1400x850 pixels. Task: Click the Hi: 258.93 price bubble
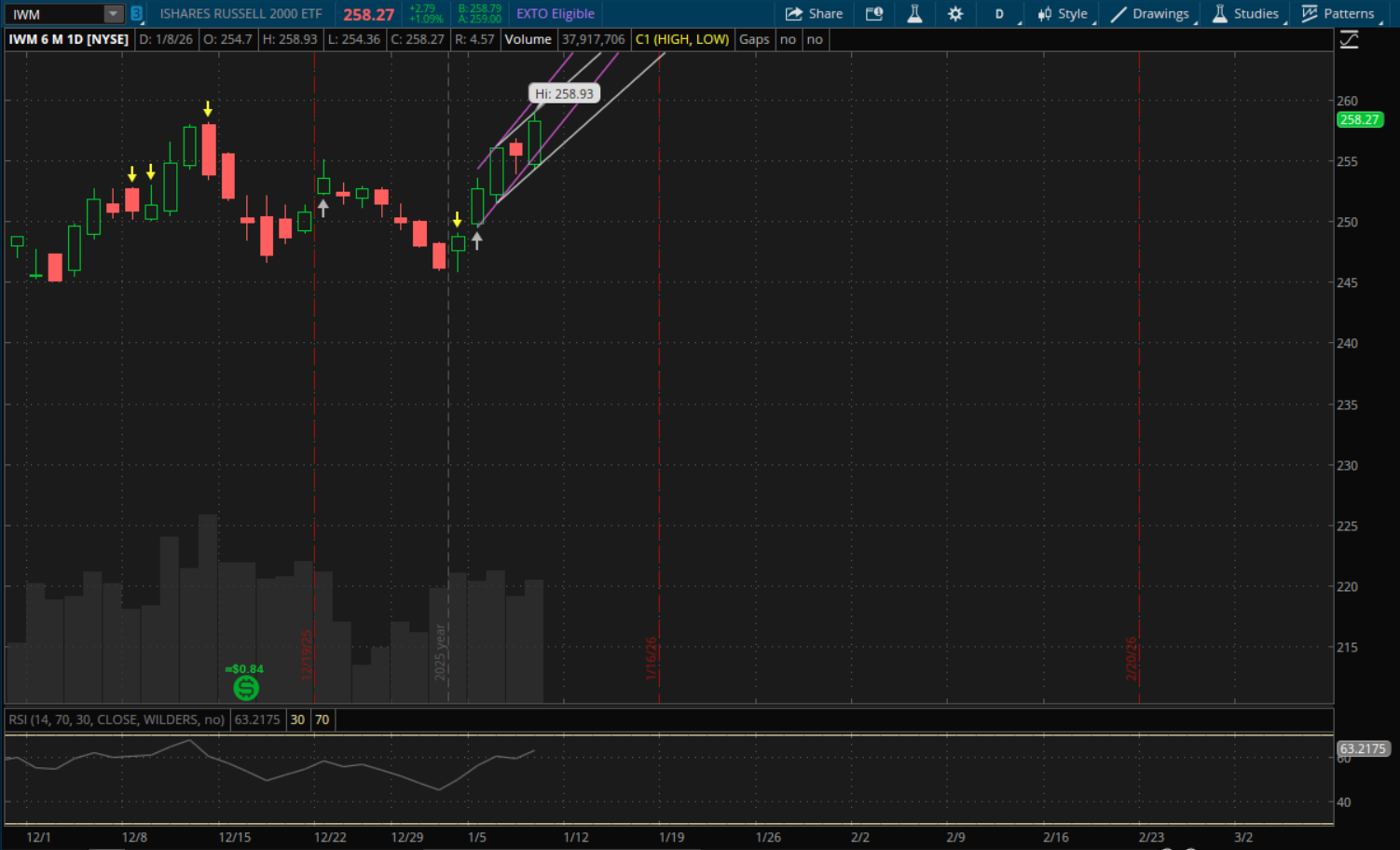point(564,94)
